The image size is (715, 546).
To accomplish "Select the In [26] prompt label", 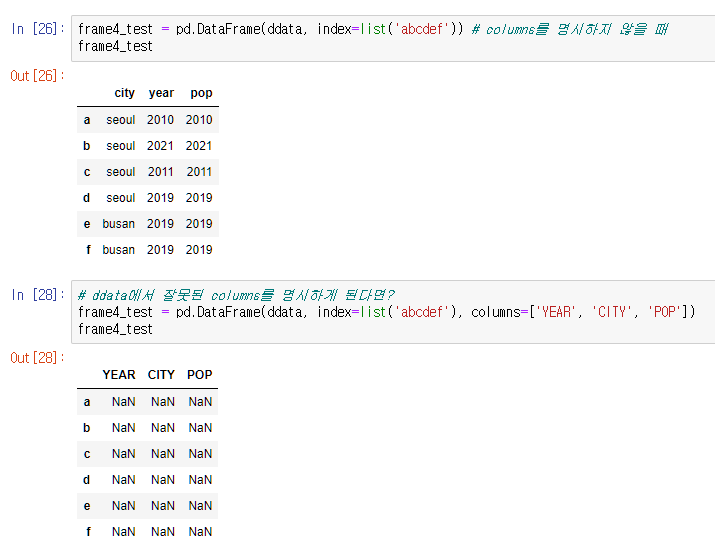I will pyautogui.click(x=38, y=29).
